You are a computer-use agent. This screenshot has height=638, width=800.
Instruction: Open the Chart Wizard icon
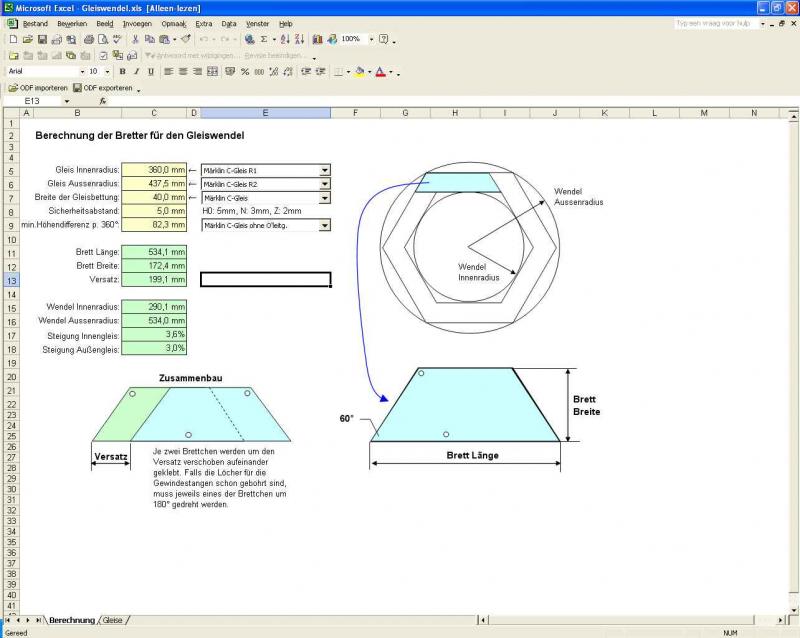click(318, 39)
